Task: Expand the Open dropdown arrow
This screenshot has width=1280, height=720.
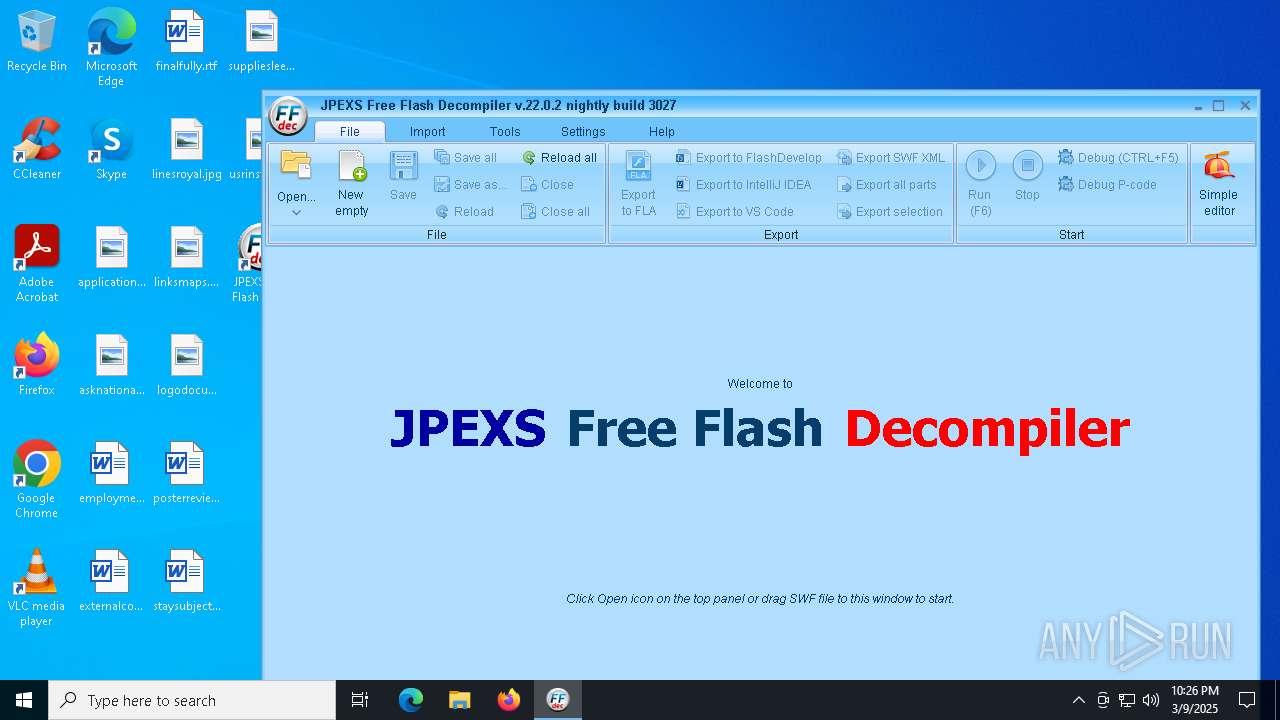Action: point(296,212)
